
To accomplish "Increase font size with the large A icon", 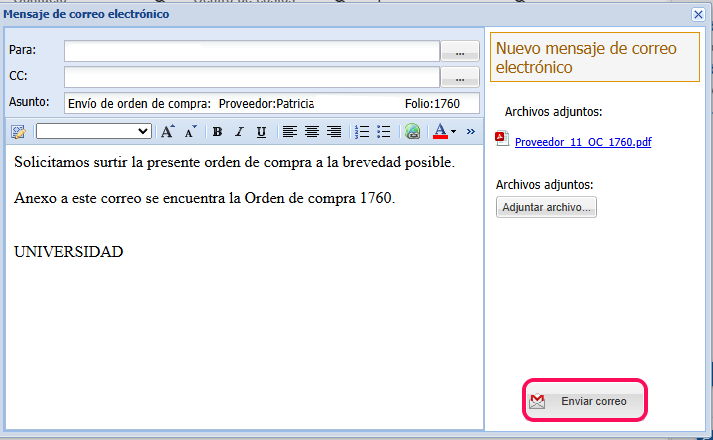I will [x=168, y=132].
